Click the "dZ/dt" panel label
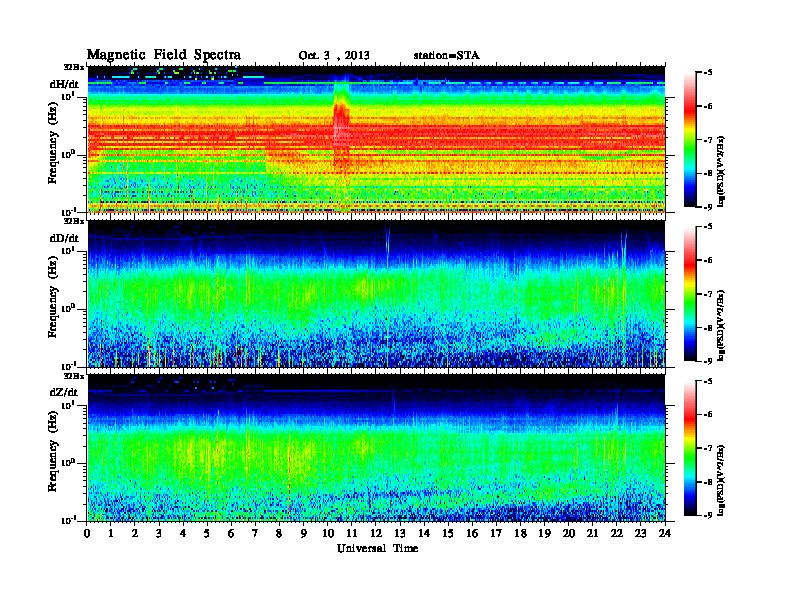Image resolution: width=792 pixels, height=612 pixels. tap(64, 392)
